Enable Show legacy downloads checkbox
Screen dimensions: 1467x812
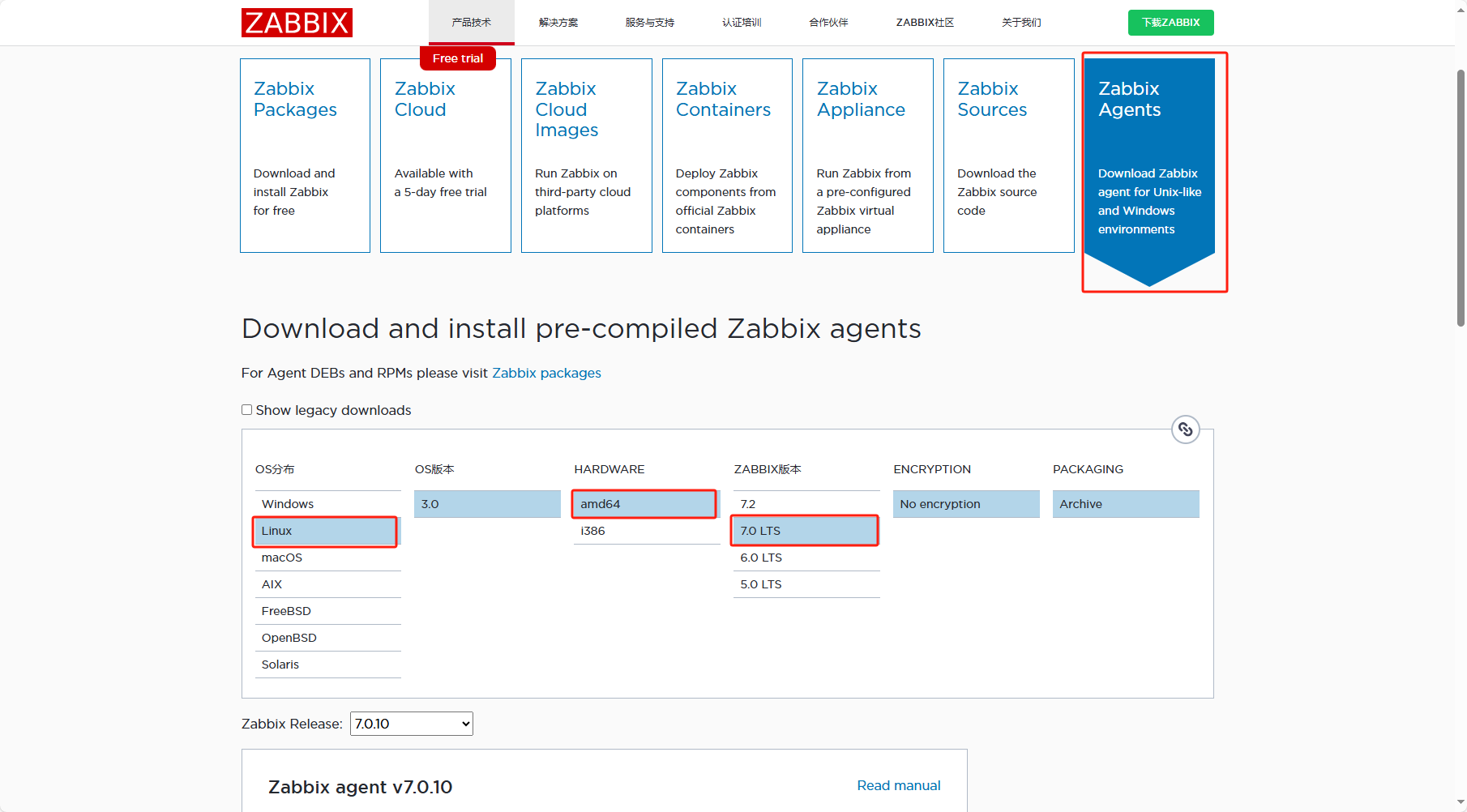pos(247,410)
